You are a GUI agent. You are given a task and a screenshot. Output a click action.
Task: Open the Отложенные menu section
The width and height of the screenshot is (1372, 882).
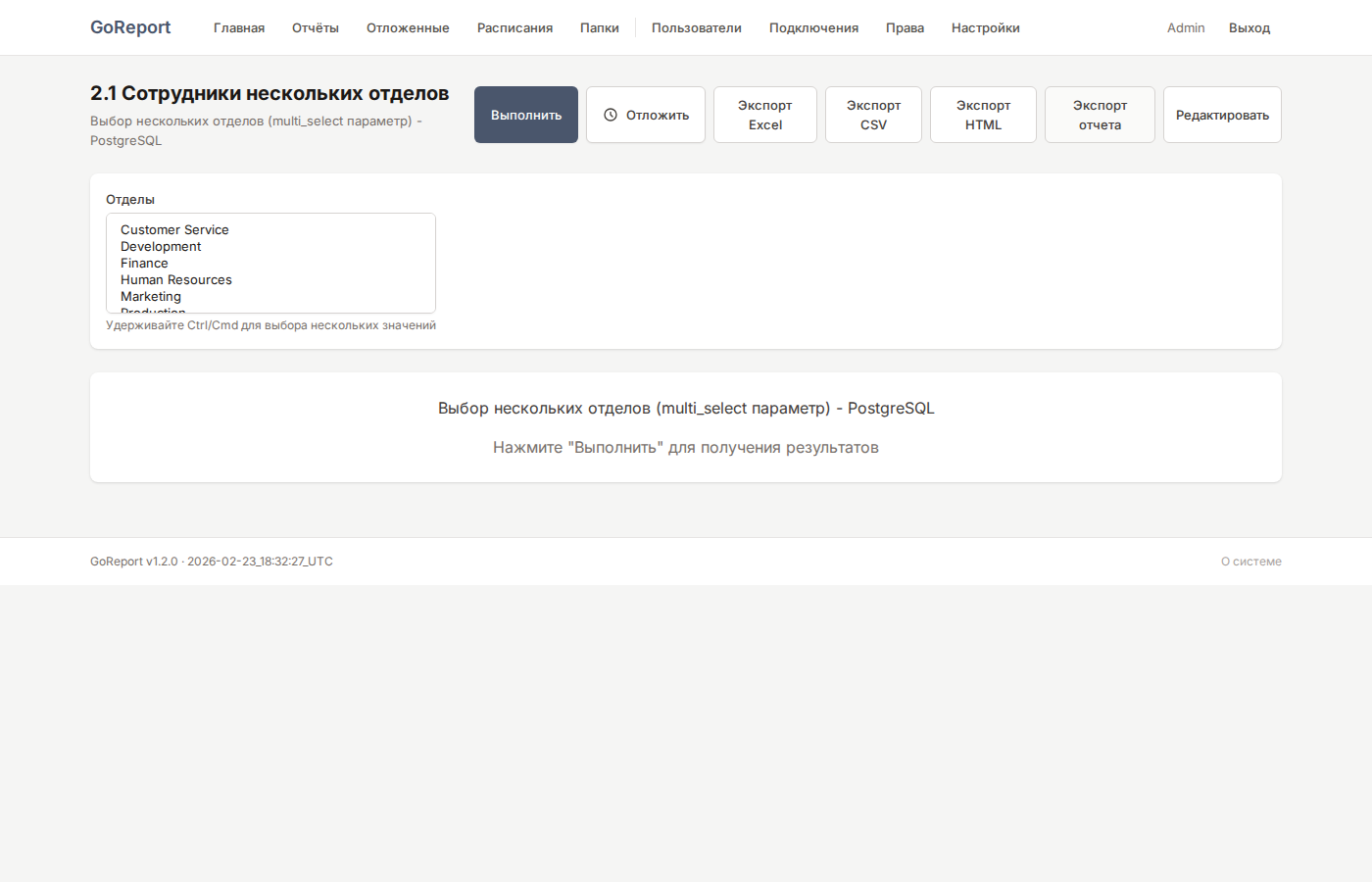(408, 28)
